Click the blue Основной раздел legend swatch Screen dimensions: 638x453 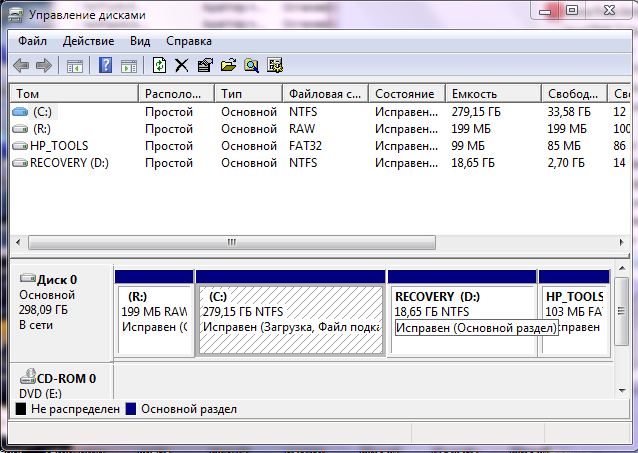coord(131,409)
